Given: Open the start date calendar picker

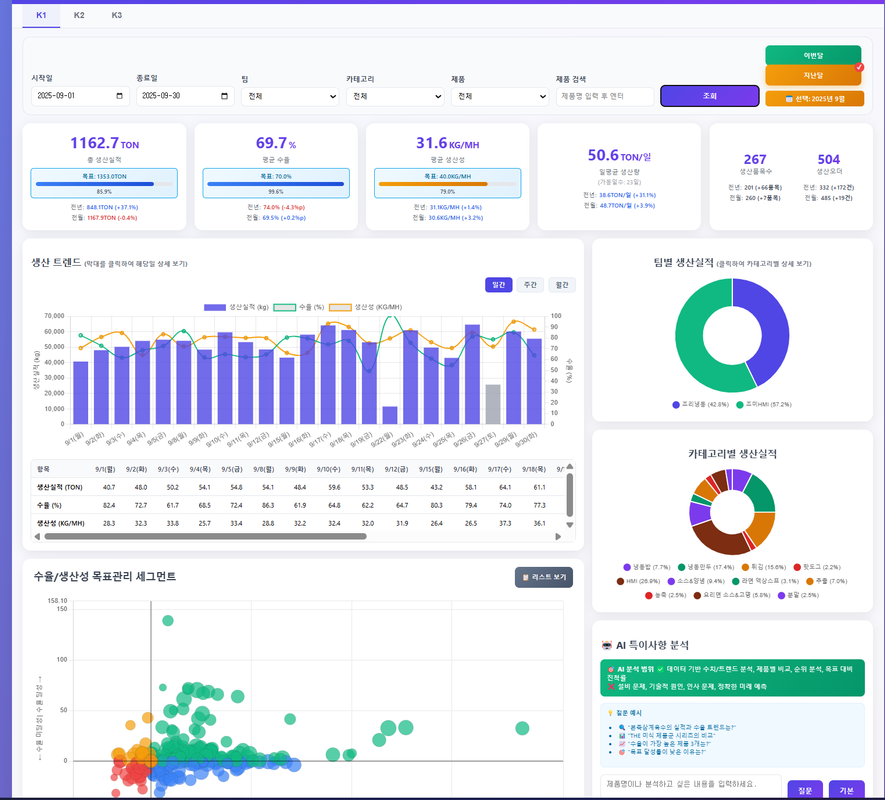Looking at the screenshot, I should (119, 96).
